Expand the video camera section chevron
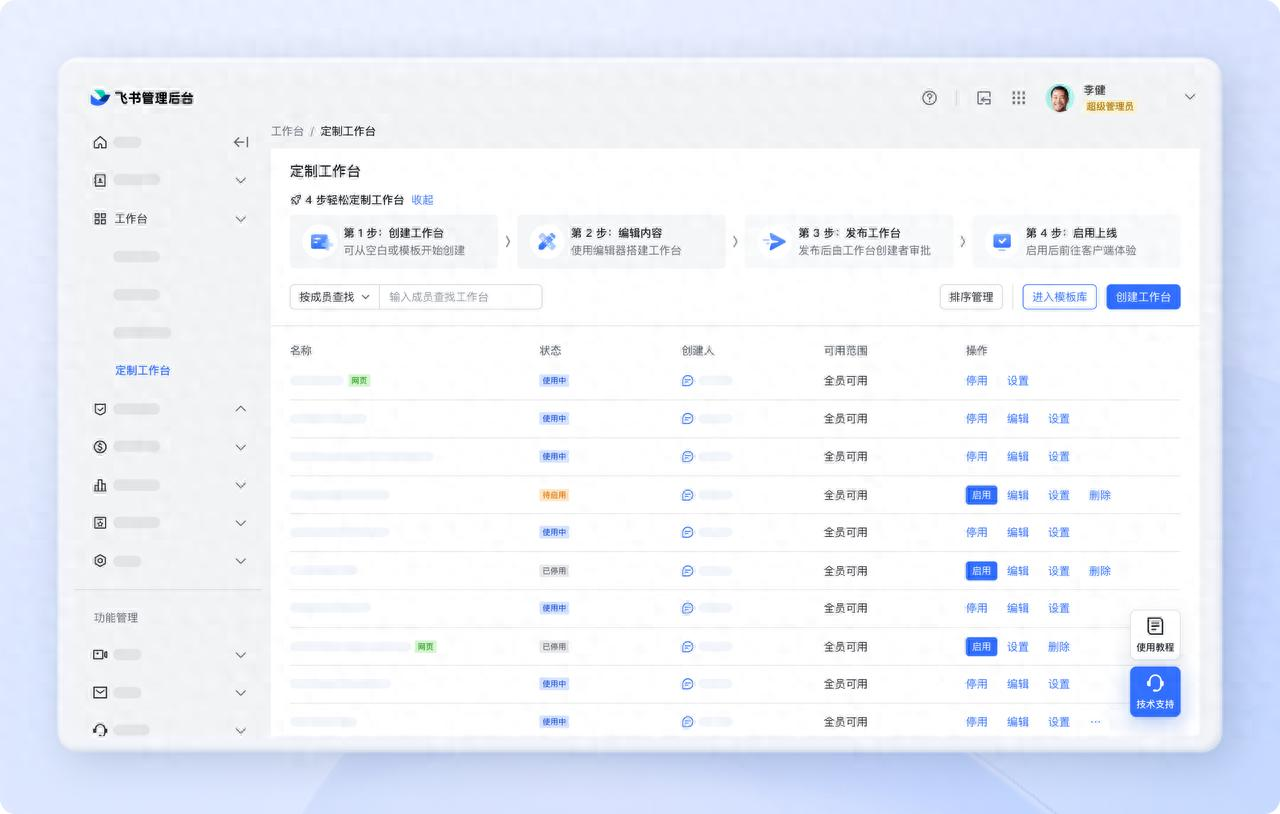This screenshot has width=1280, height=814. pos(240,655)
